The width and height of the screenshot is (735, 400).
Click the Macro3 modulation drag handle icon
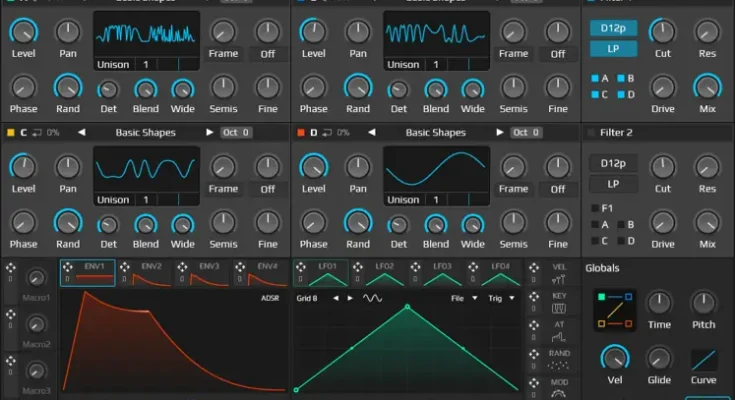point(10,361)
